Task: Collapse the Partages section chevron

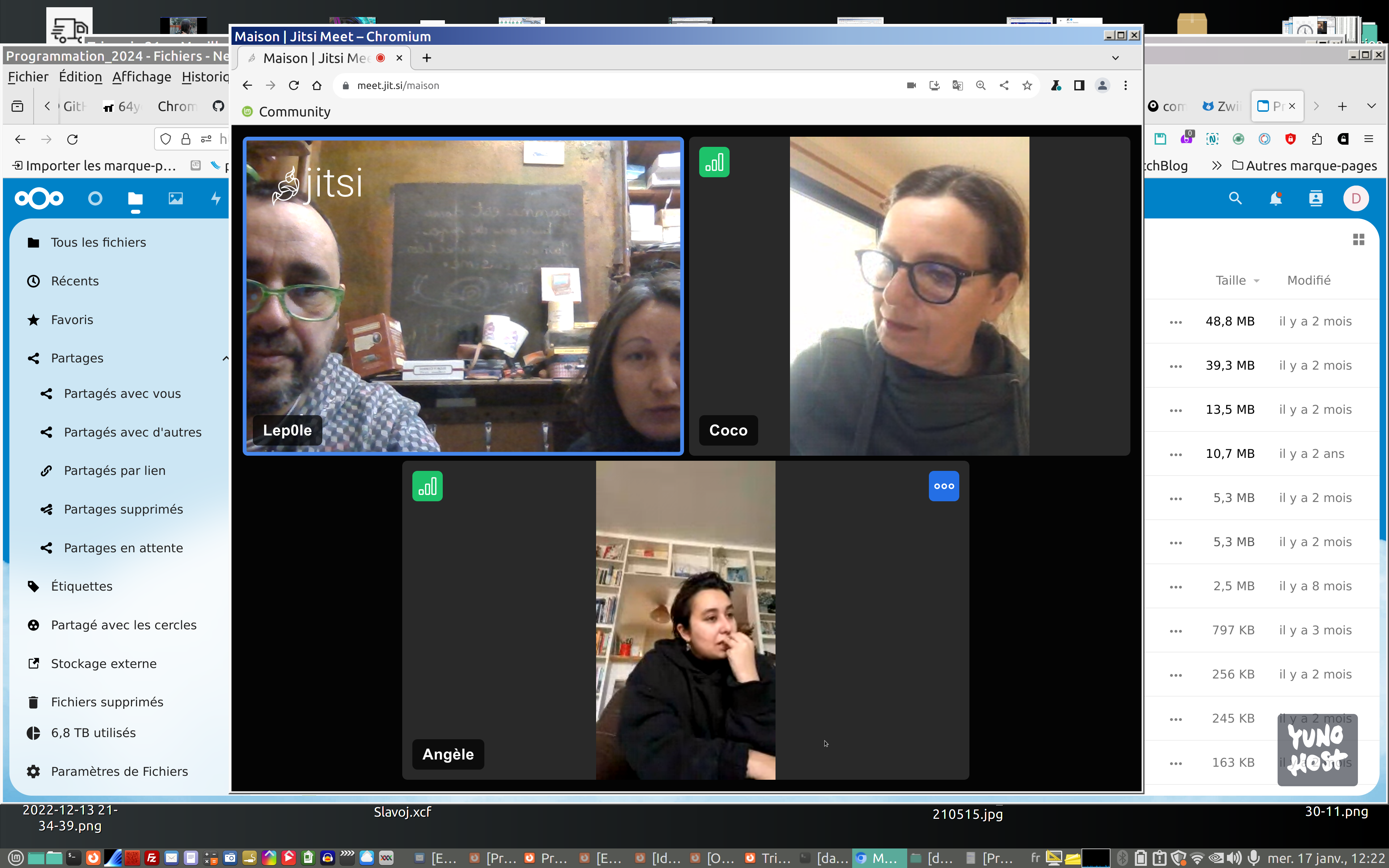Action: point(226,358)
